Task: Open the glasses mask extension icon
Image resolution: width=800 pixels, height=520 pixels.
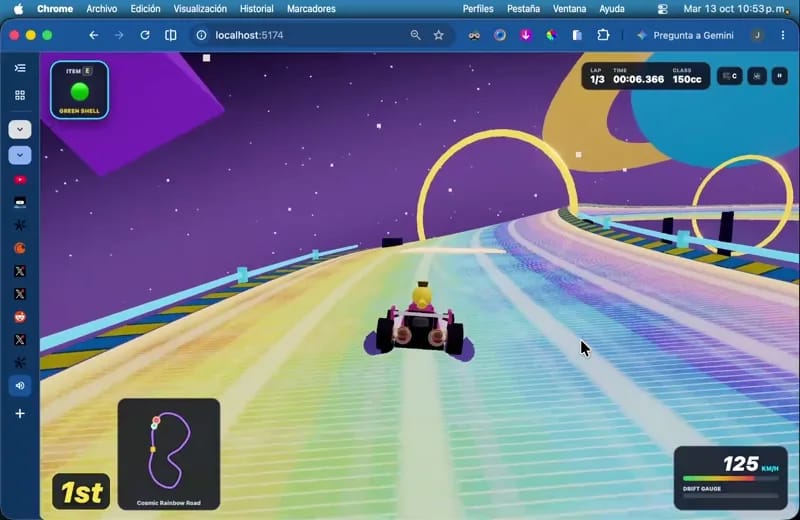Action: click(474, 35)
